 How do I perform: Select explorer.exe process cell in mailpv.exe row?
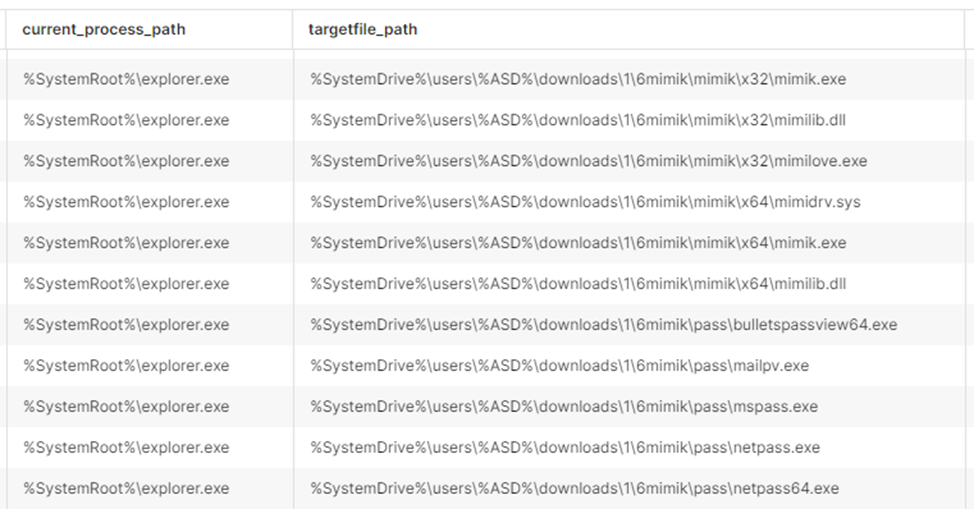[x=127, y=366]
